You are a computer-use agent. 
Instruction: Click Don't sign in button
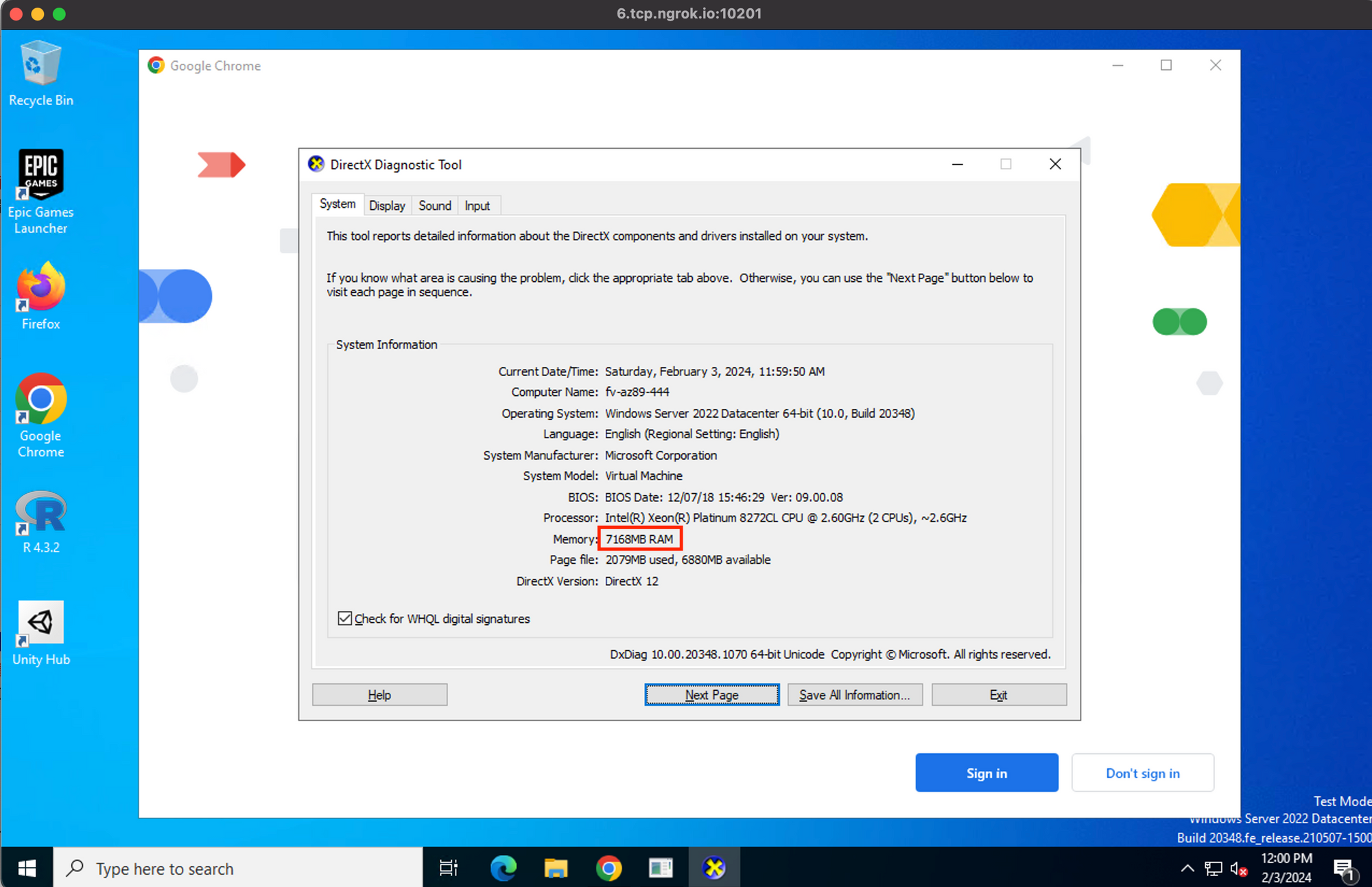1143,773
